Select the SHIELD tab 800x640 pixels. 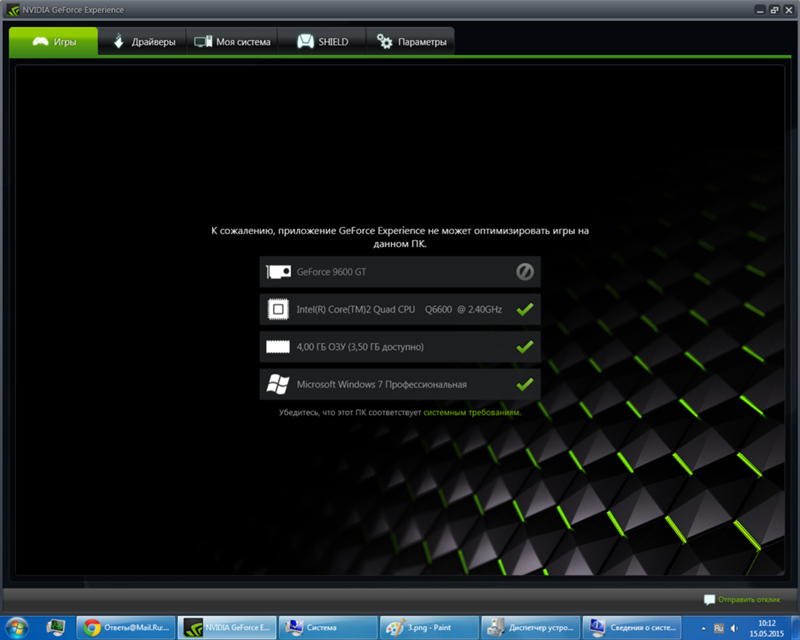[322, 41]
